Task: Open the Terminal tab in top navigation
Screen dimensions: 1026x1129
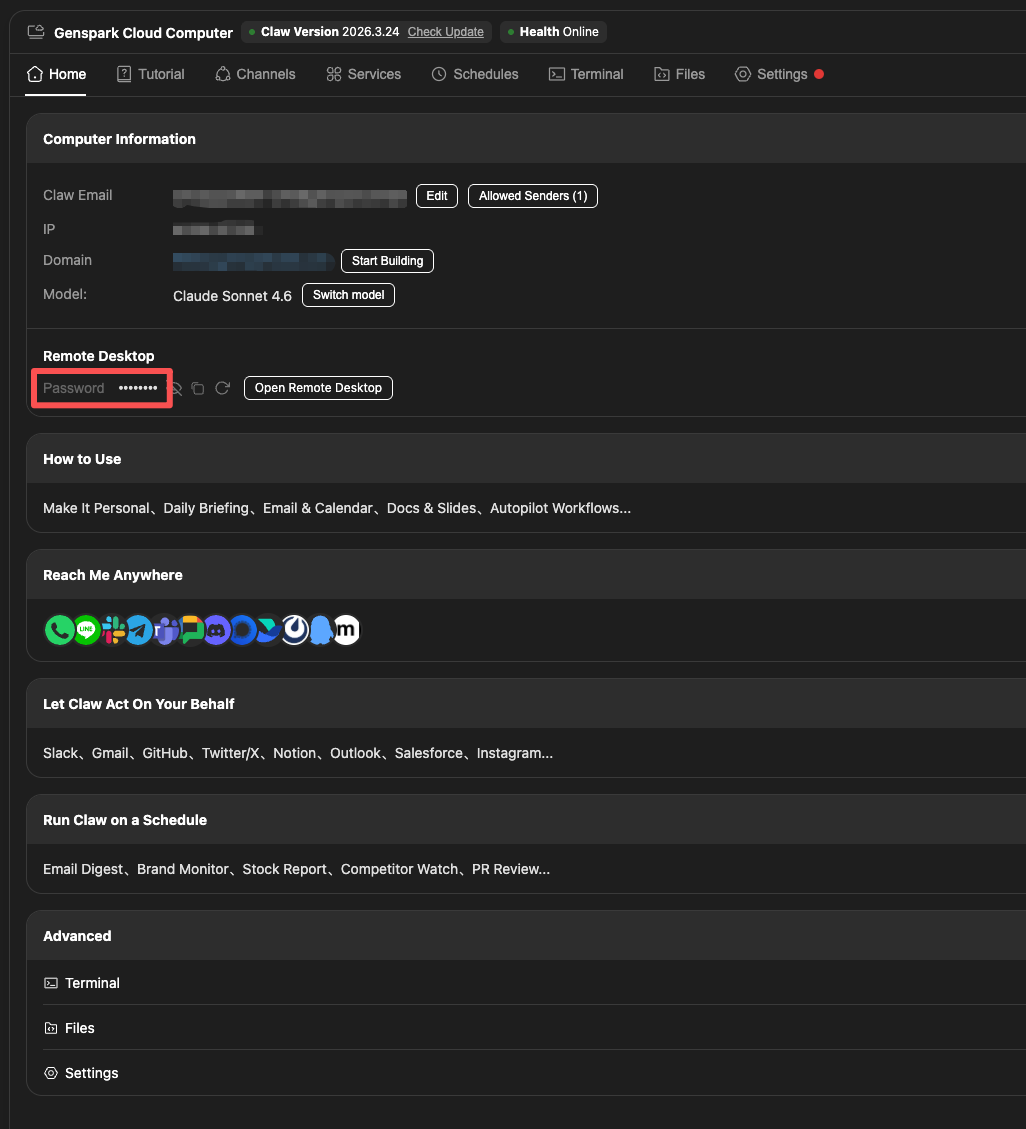Action: pyautogui.click(x=586, y=74)
